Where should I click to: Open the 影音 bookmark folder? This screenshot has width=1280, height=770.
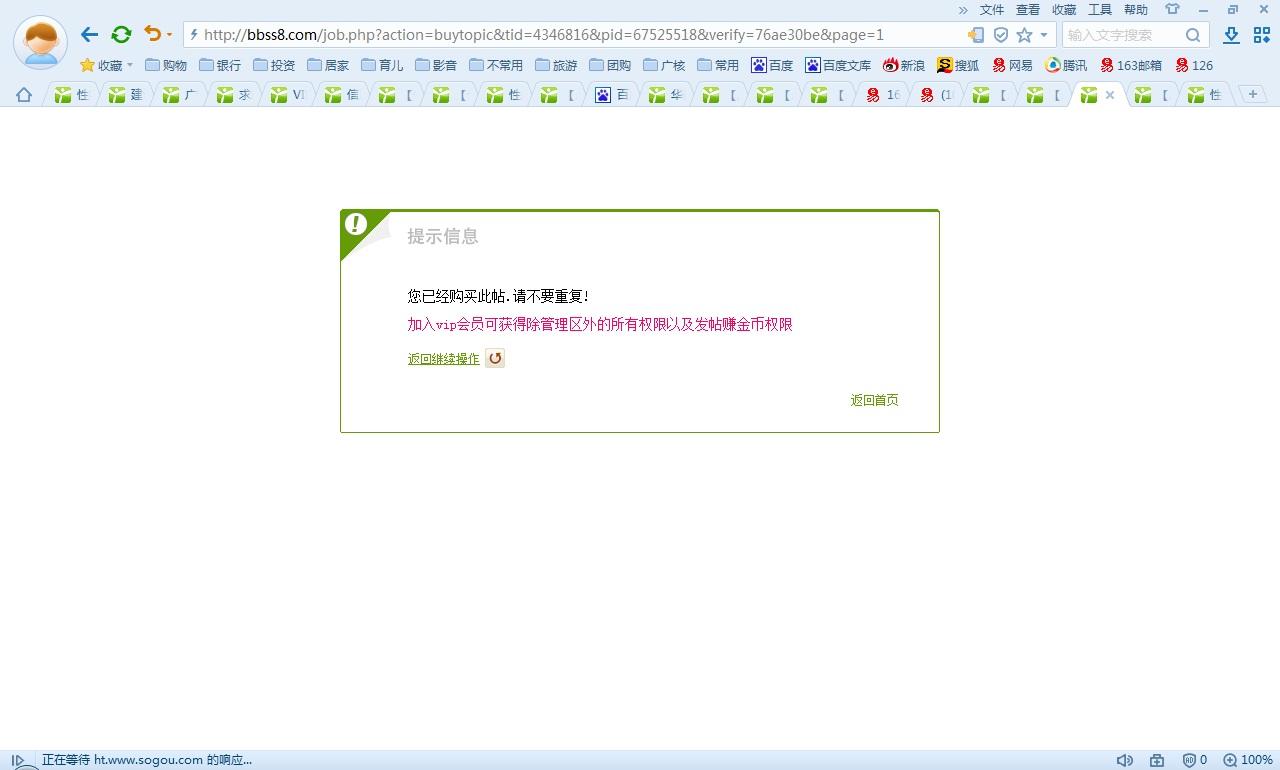point(436,65)
